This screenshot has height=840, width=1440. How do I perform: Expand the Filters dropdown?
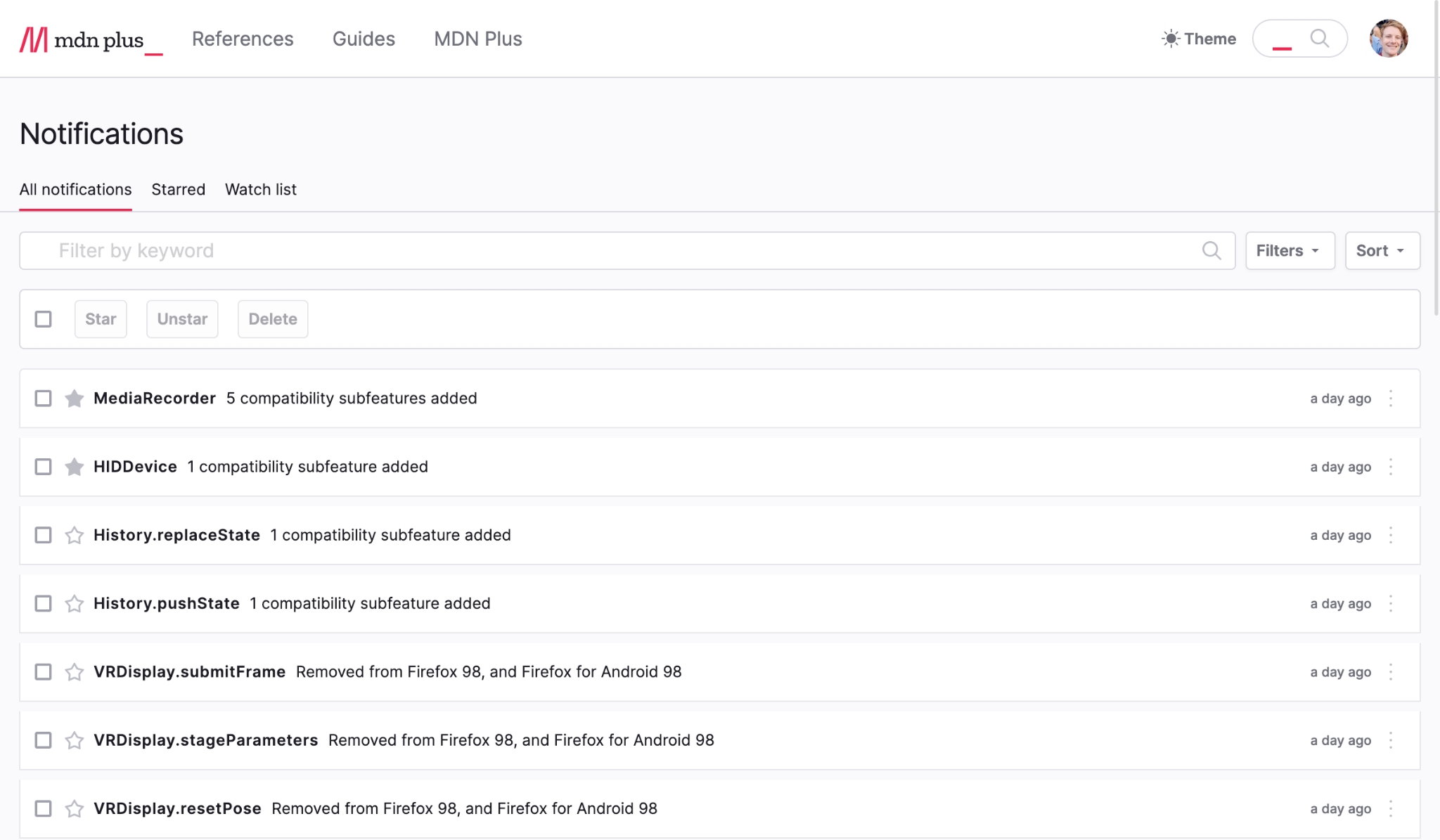[x=1289, y=251]
